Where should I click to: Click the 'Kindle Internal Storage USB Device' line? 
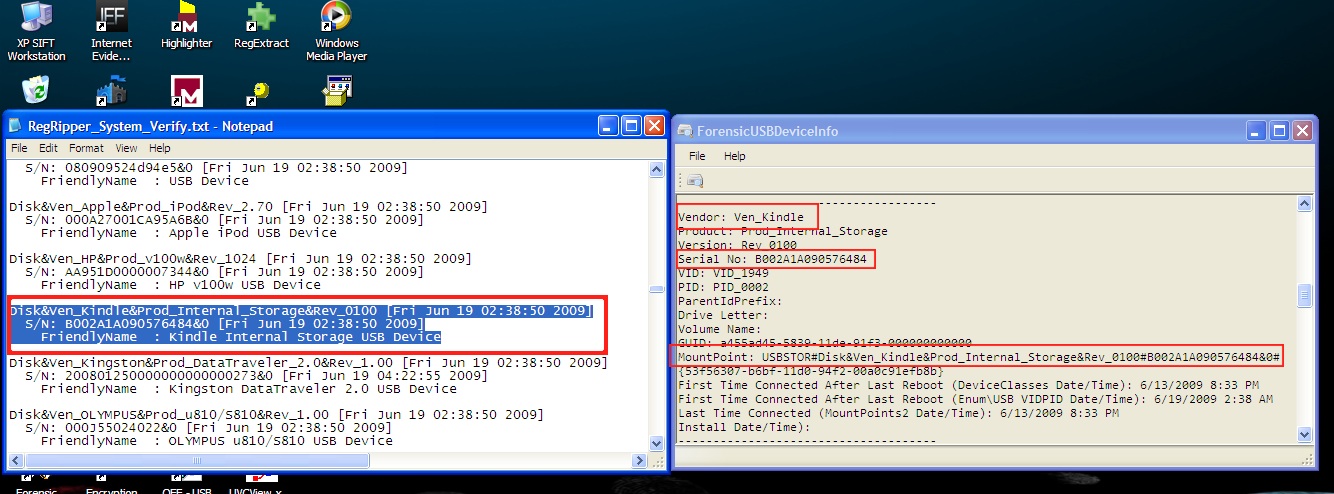pyautogui.click(x=241, y=337)
